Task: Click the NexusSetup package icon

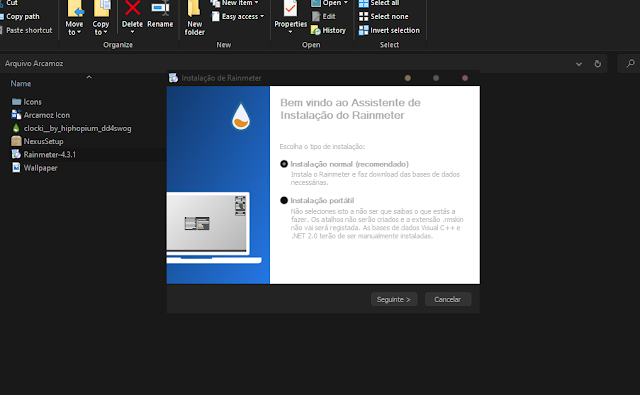Action: [16, 141]
